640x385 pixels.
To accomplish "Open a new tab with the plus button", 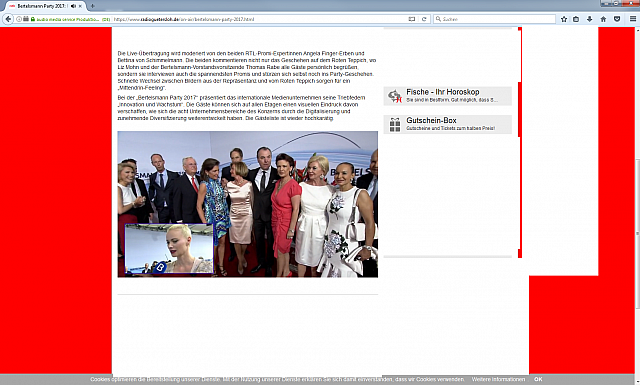I will (93, 6).
